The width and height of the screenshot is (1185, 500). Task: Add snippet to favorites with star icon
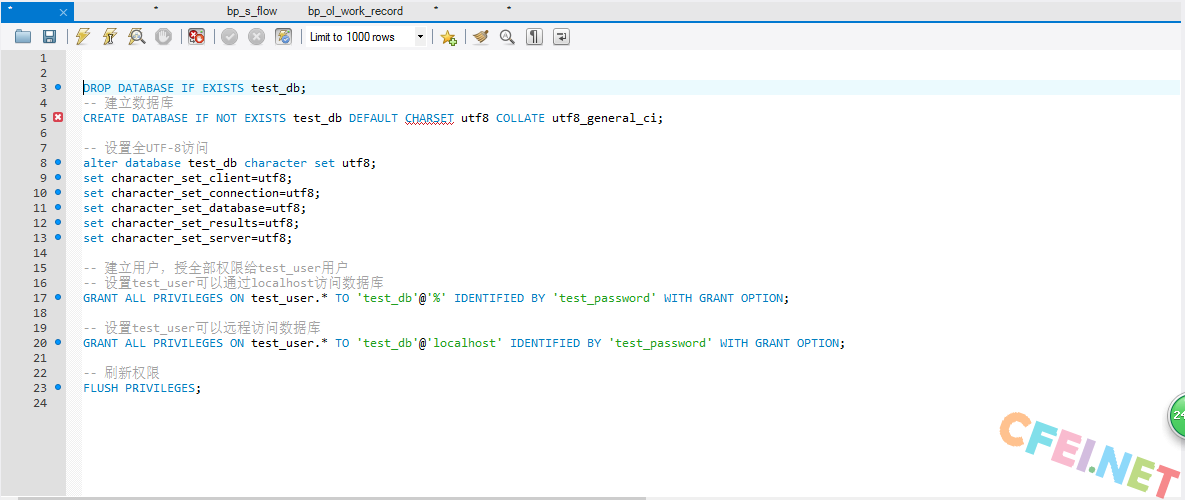(448, 37)
